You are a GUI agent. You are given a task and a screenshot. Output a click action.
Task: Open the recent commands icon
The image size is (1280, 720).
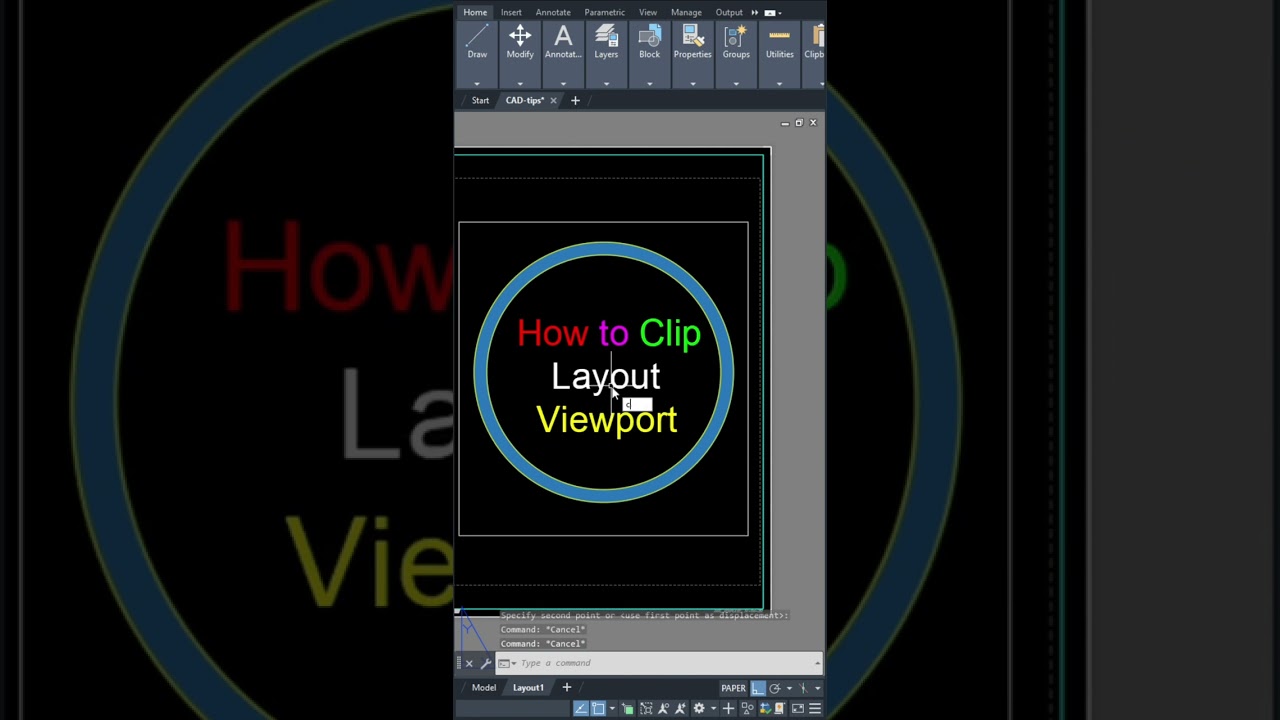click(x=505, y=663)
